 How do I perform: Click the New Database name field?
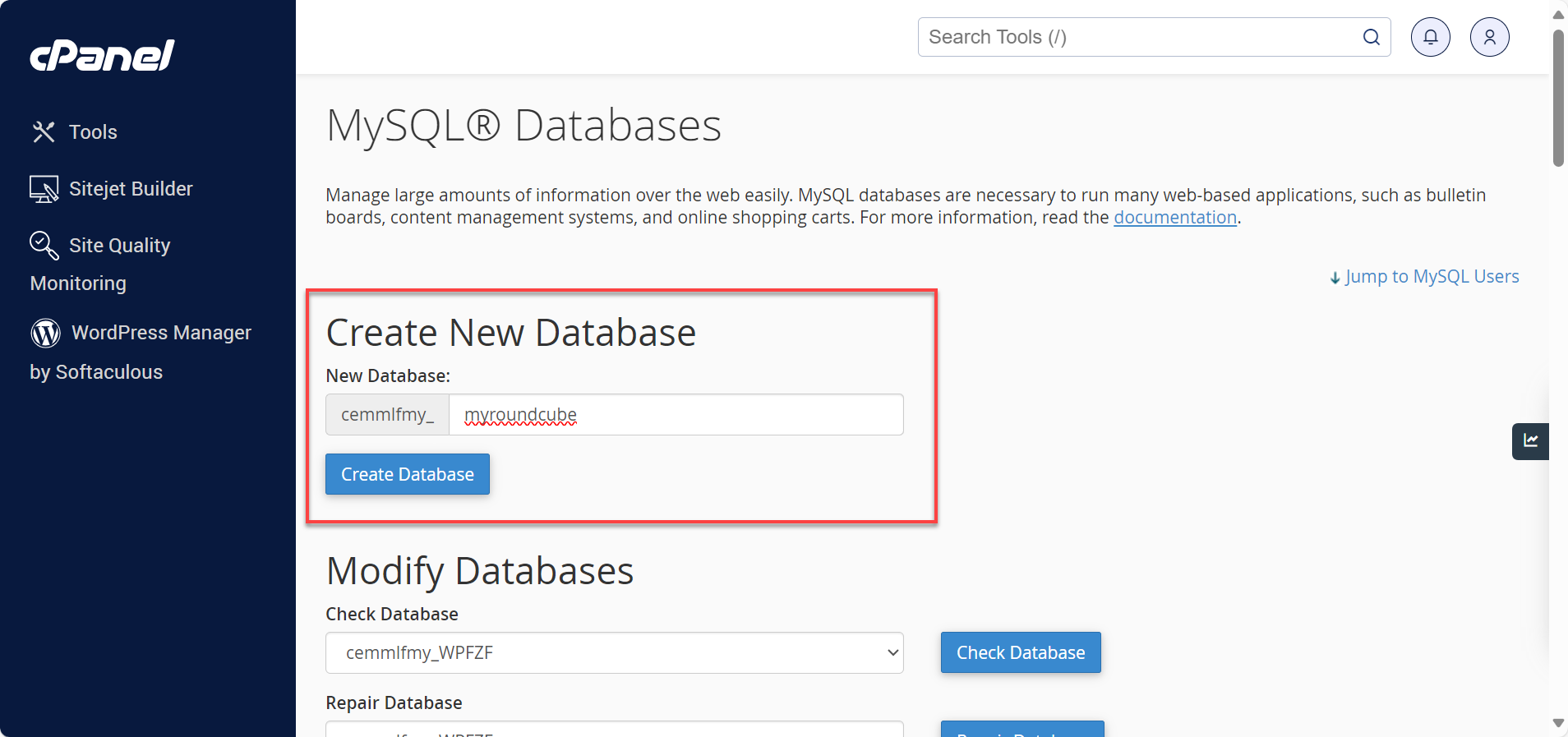pyautogui.click(x=676, y=414)
